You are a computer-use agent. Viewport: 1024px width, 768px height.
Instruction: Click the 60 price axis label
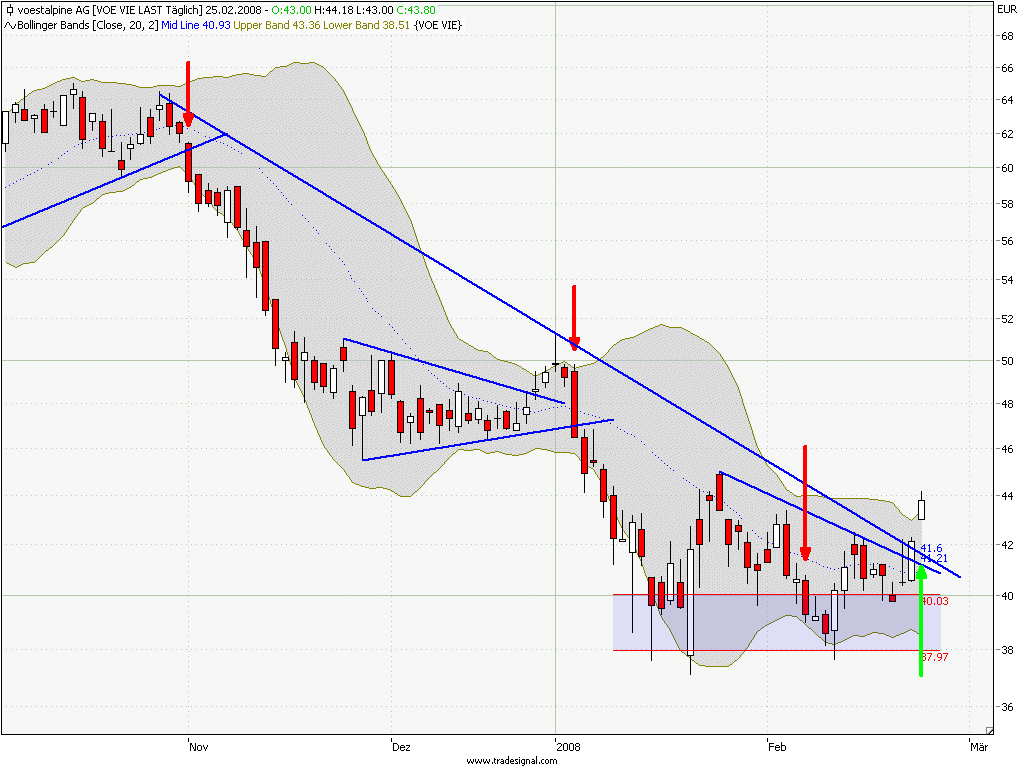(1007, 168)
